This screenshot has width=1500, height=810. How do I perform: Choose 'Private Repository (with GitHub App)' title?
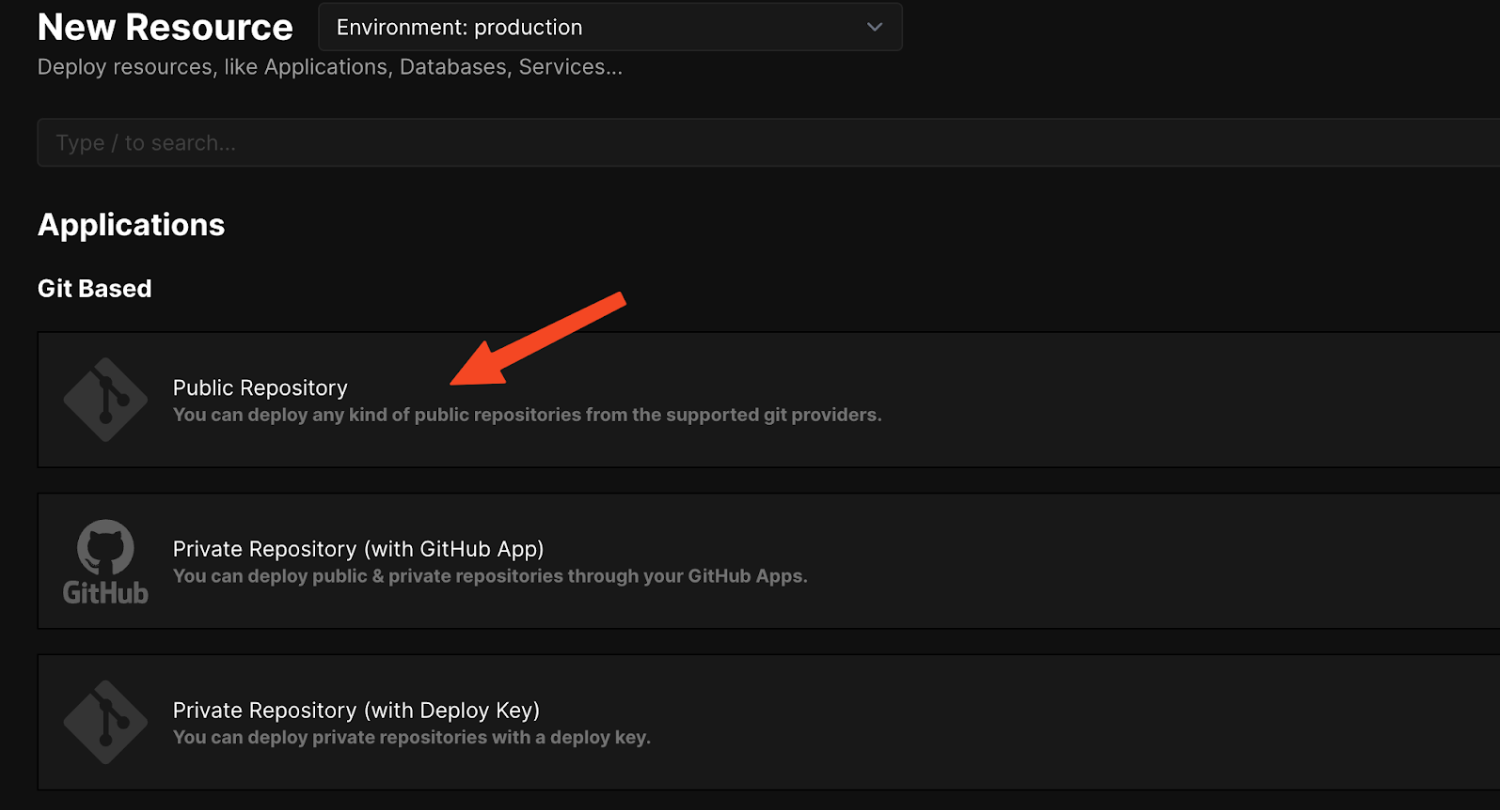tap(358, 549)
